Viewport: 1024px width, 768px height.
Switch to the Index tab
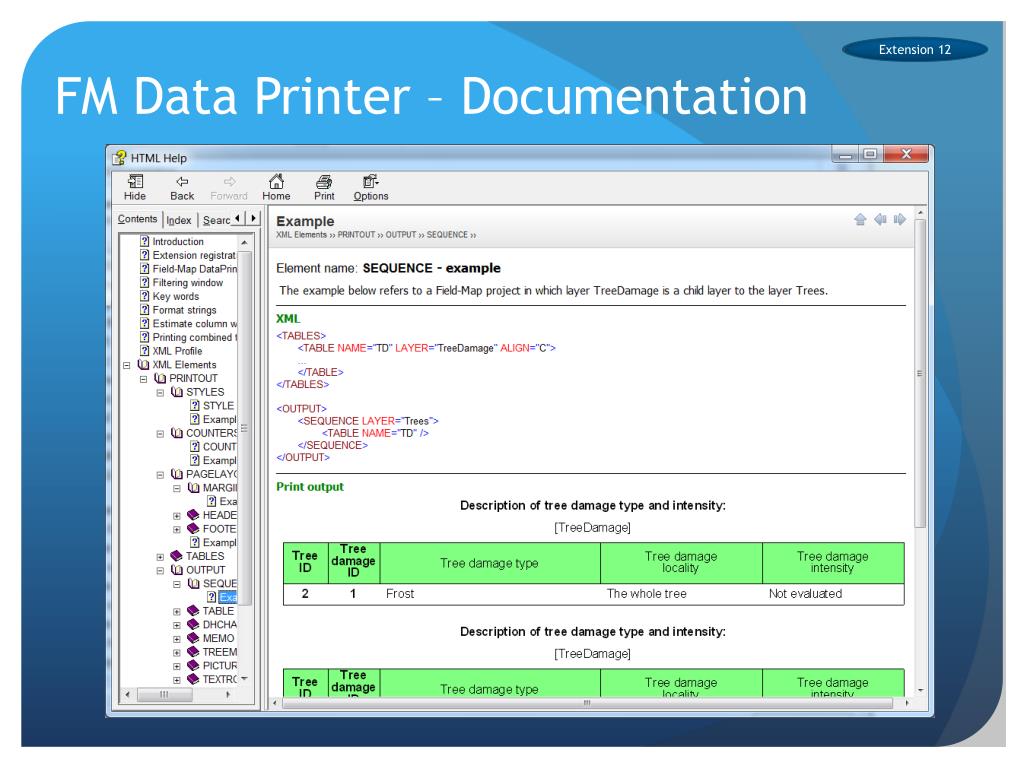178,220
